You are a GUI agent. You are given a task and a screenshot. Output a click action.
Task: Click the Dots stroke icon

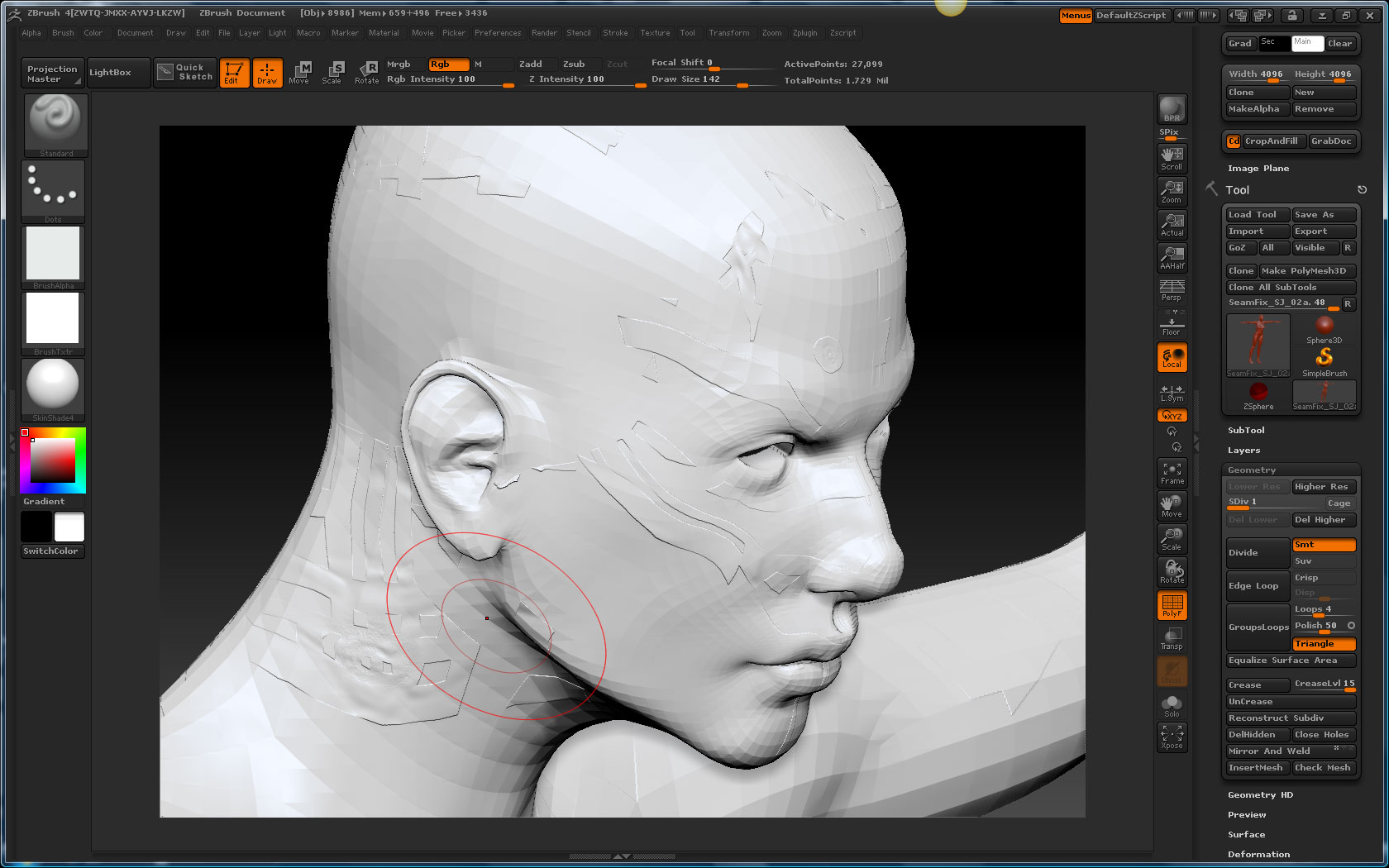pyautogui.click(x=53, y=191)
